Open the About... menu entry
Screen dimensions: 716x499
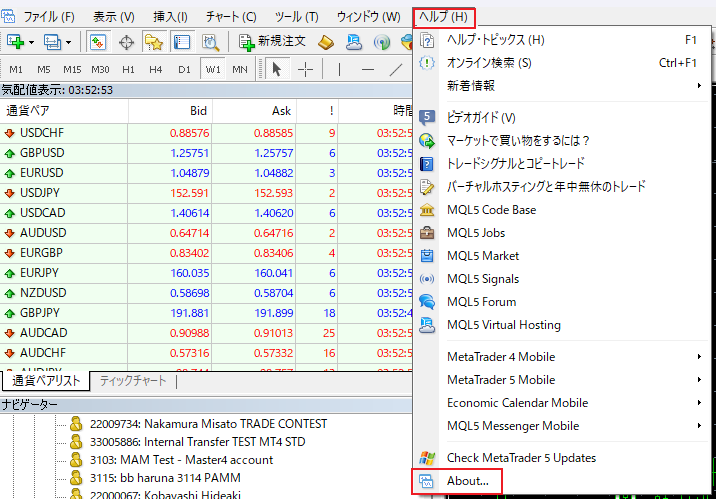click(562, 481)
